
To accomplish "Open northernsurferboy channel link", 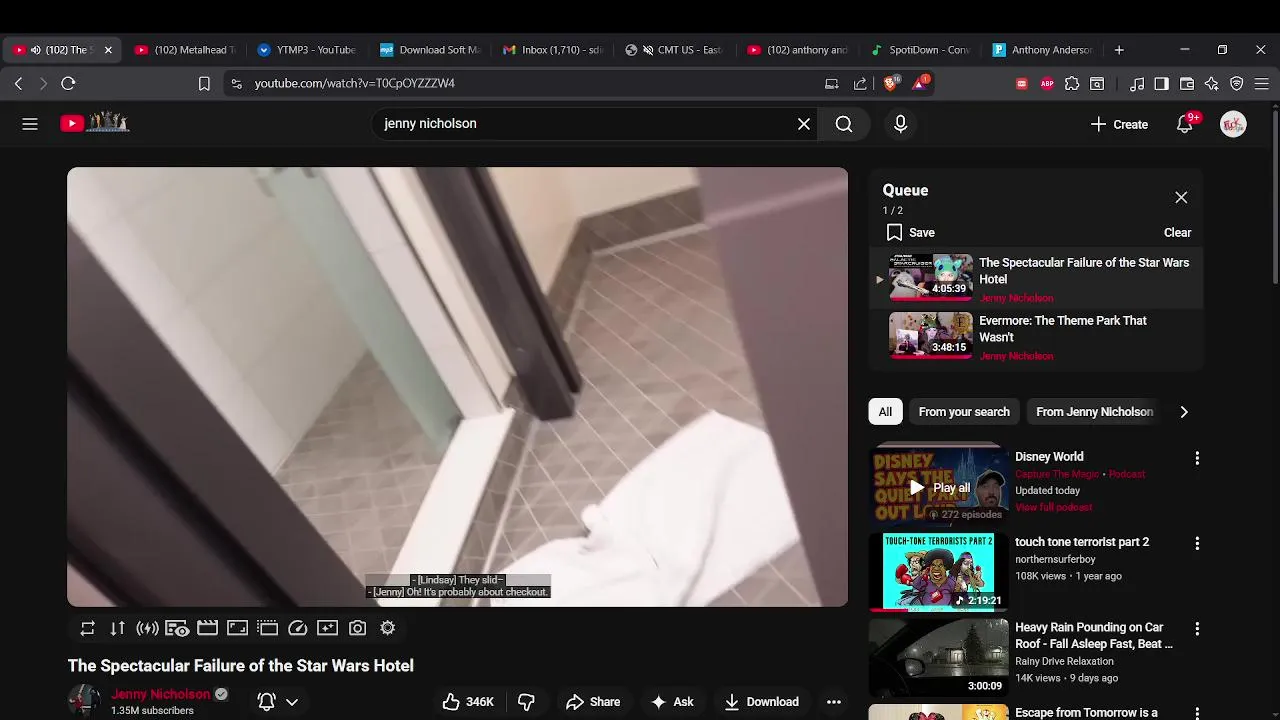I will coord(1055,560).
